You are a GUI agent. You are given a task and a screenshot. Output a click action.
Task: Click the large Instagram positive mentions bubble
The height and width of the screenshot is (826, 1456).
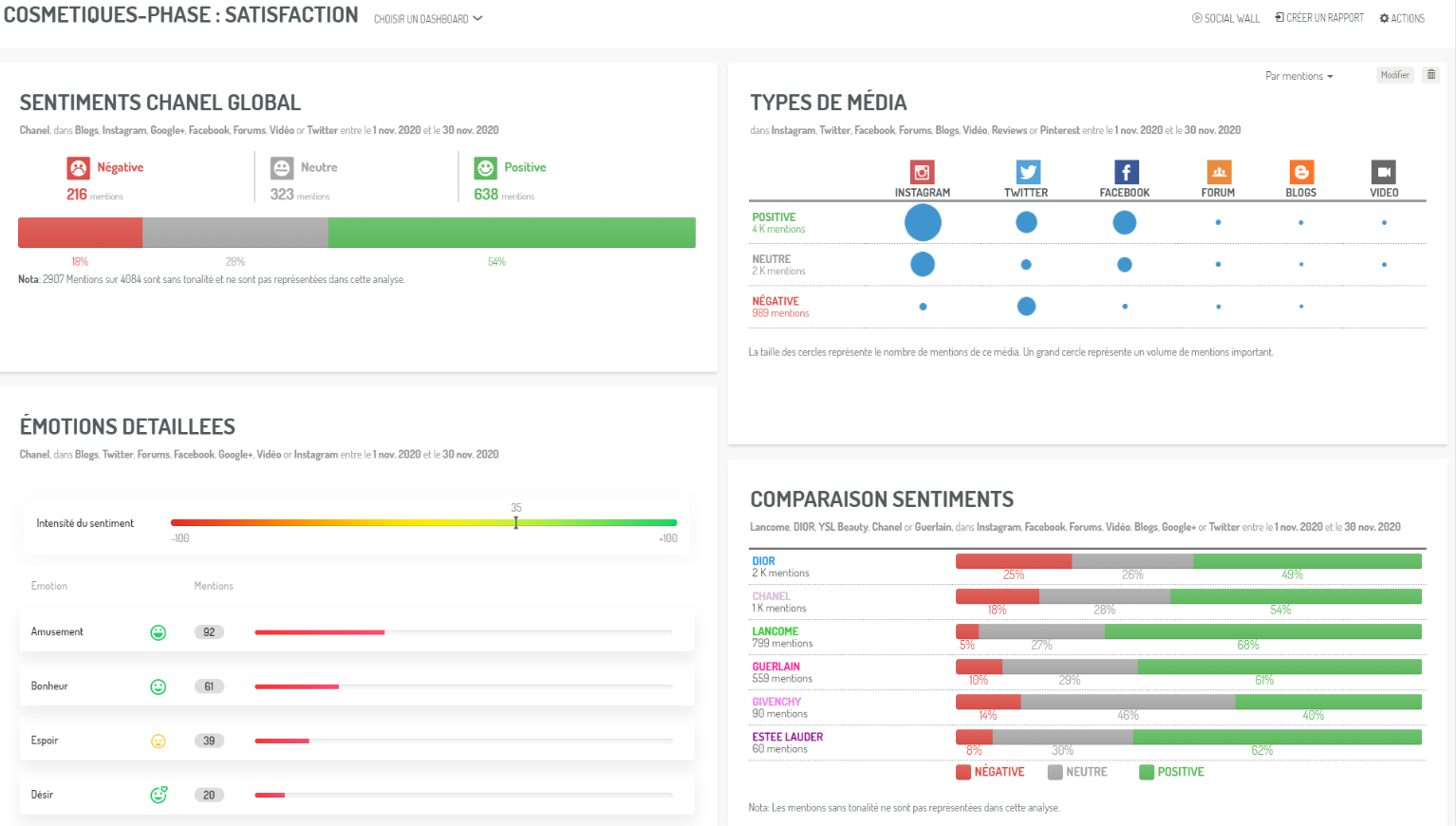tap(923, 223)
